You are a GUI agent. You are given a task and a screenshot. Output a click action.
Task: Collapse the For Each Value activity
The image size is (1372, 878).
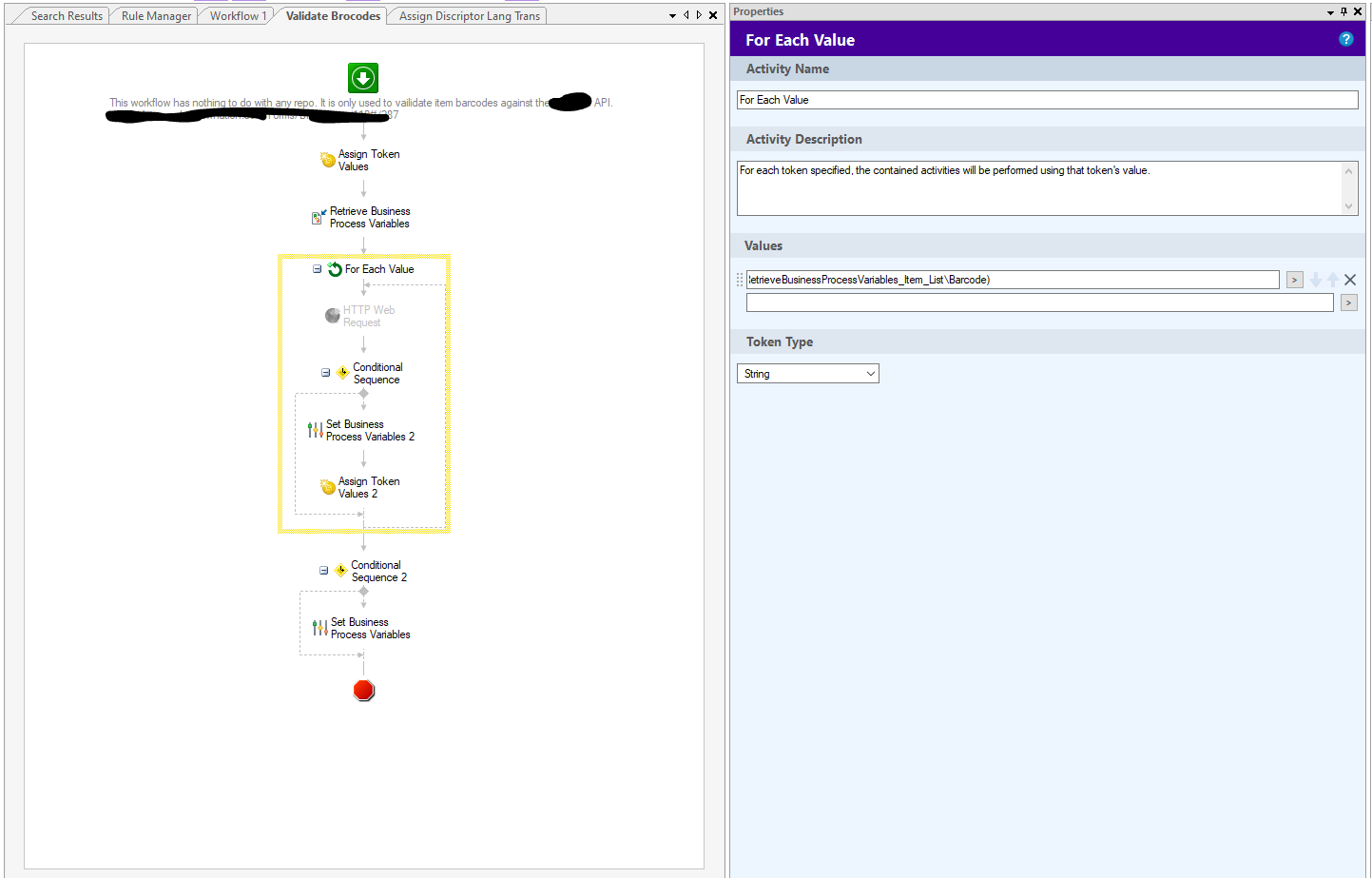click(318, 269)
